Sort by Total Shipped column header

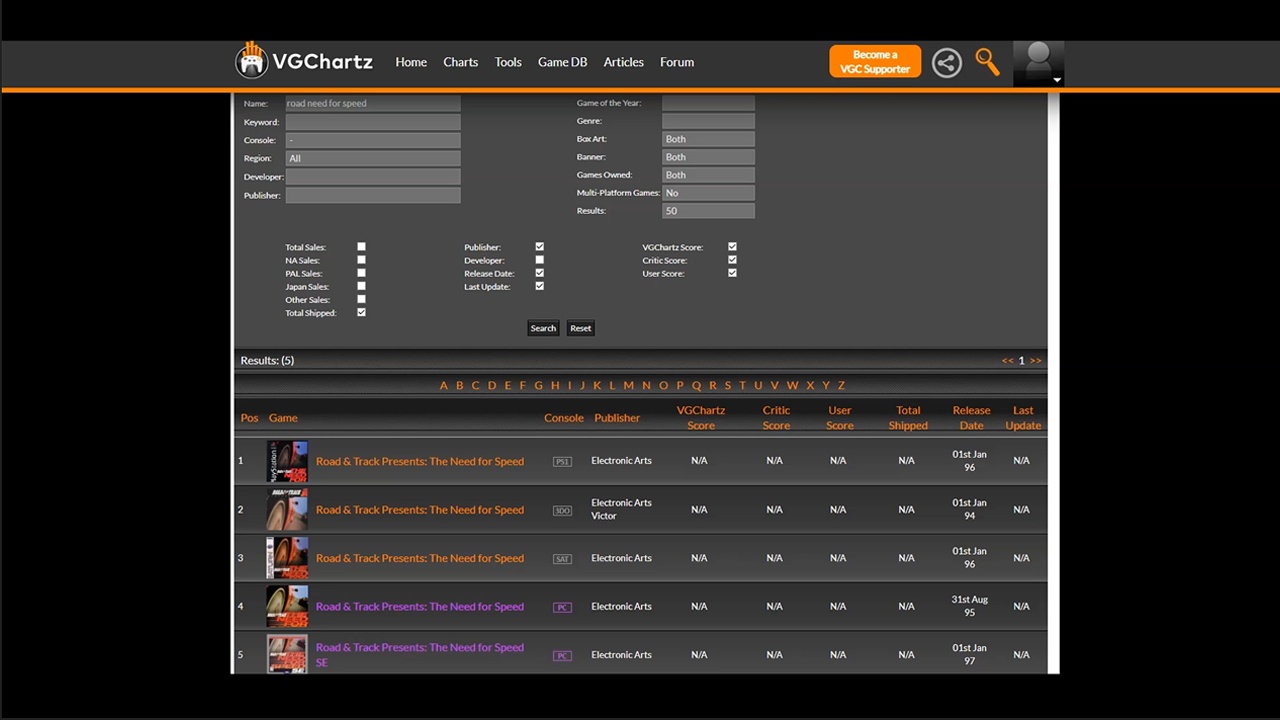908,418
